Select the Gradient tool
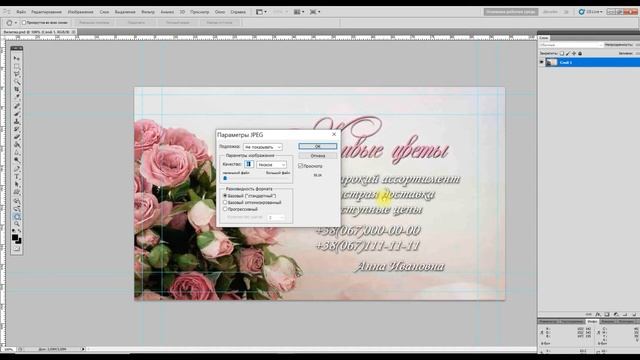 coord(17,144)
